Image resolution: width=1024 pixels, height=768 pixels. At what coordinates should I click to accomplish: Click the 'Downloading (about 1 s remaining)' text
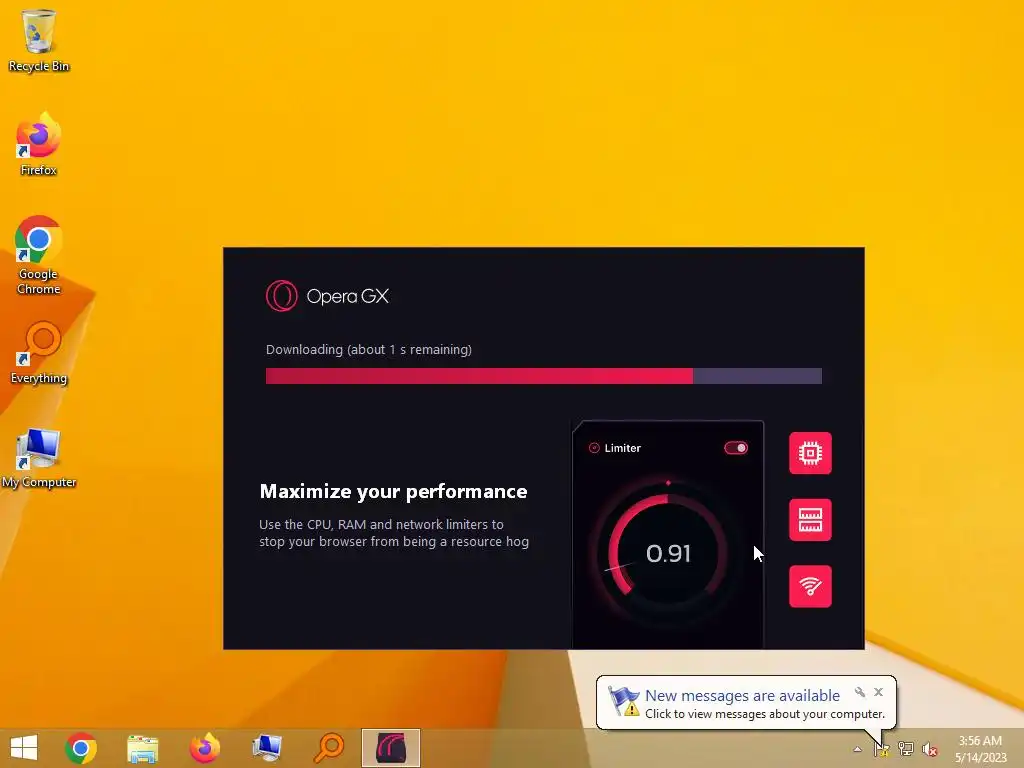[x=368, y=349]
